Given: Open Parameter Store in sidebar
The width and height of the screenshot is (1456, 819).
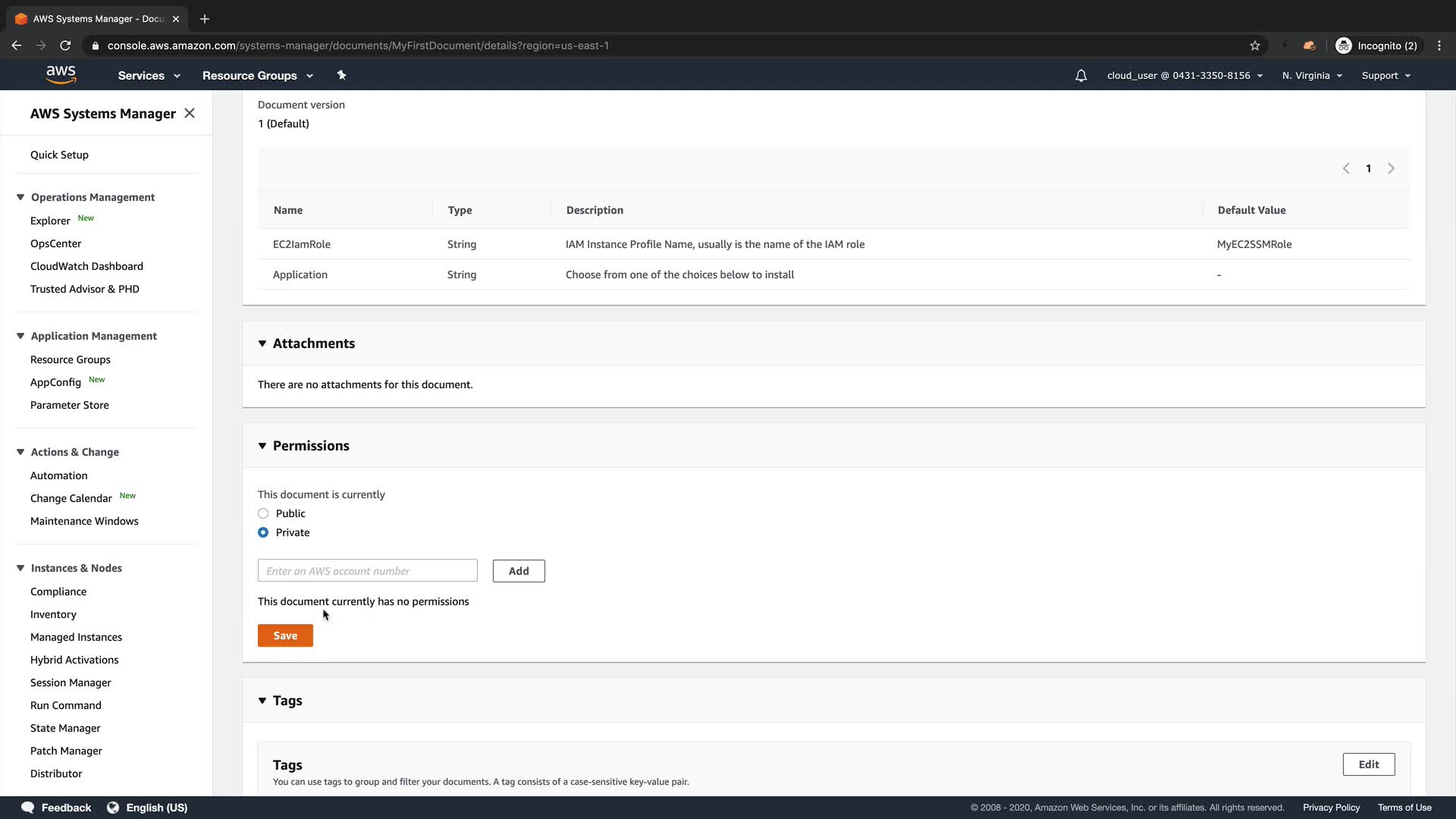Looking at the screenshot, I should (x=70, y=405).
